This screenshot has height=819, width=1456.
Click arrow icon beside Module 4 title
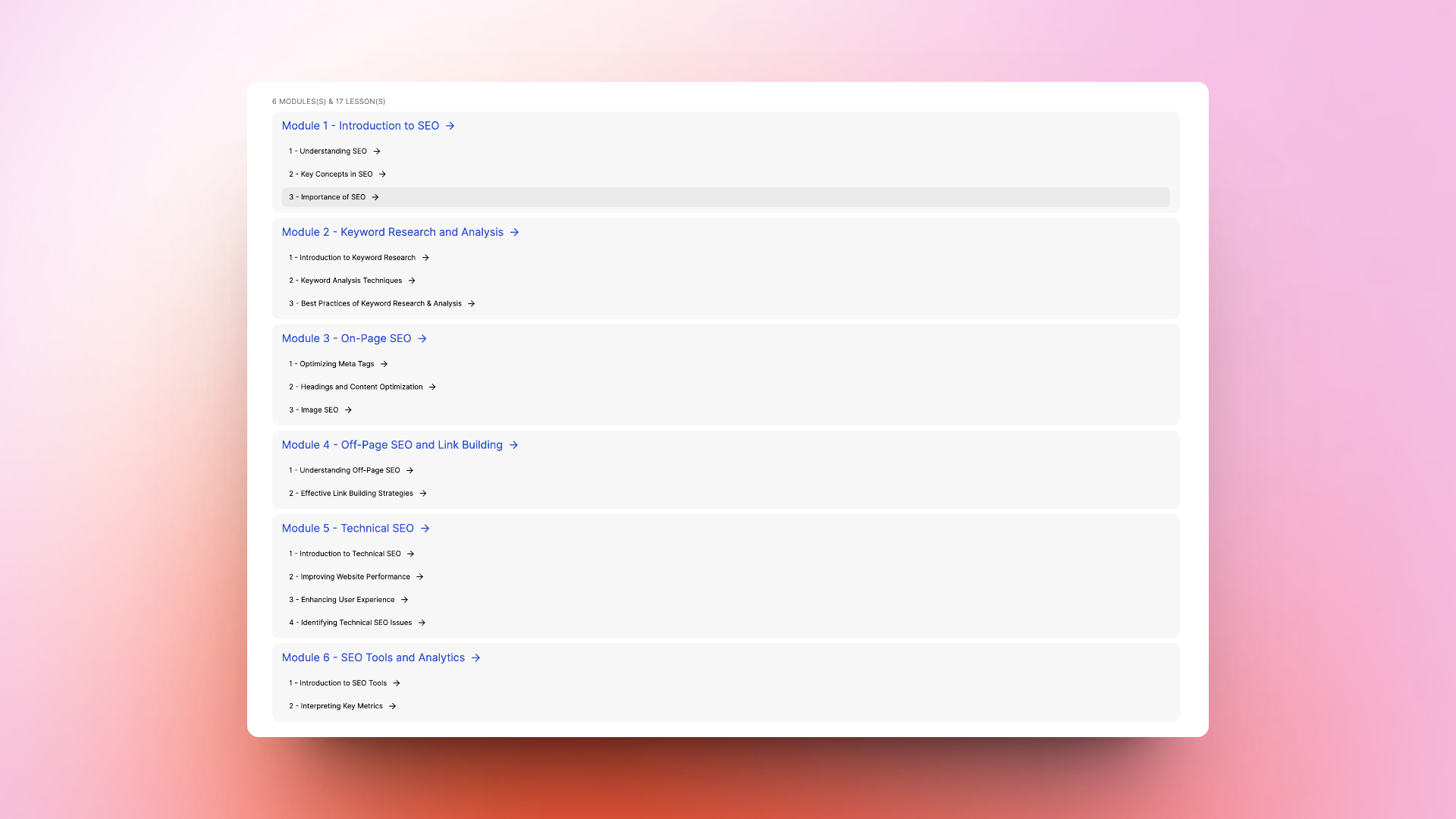click(513, 445)
